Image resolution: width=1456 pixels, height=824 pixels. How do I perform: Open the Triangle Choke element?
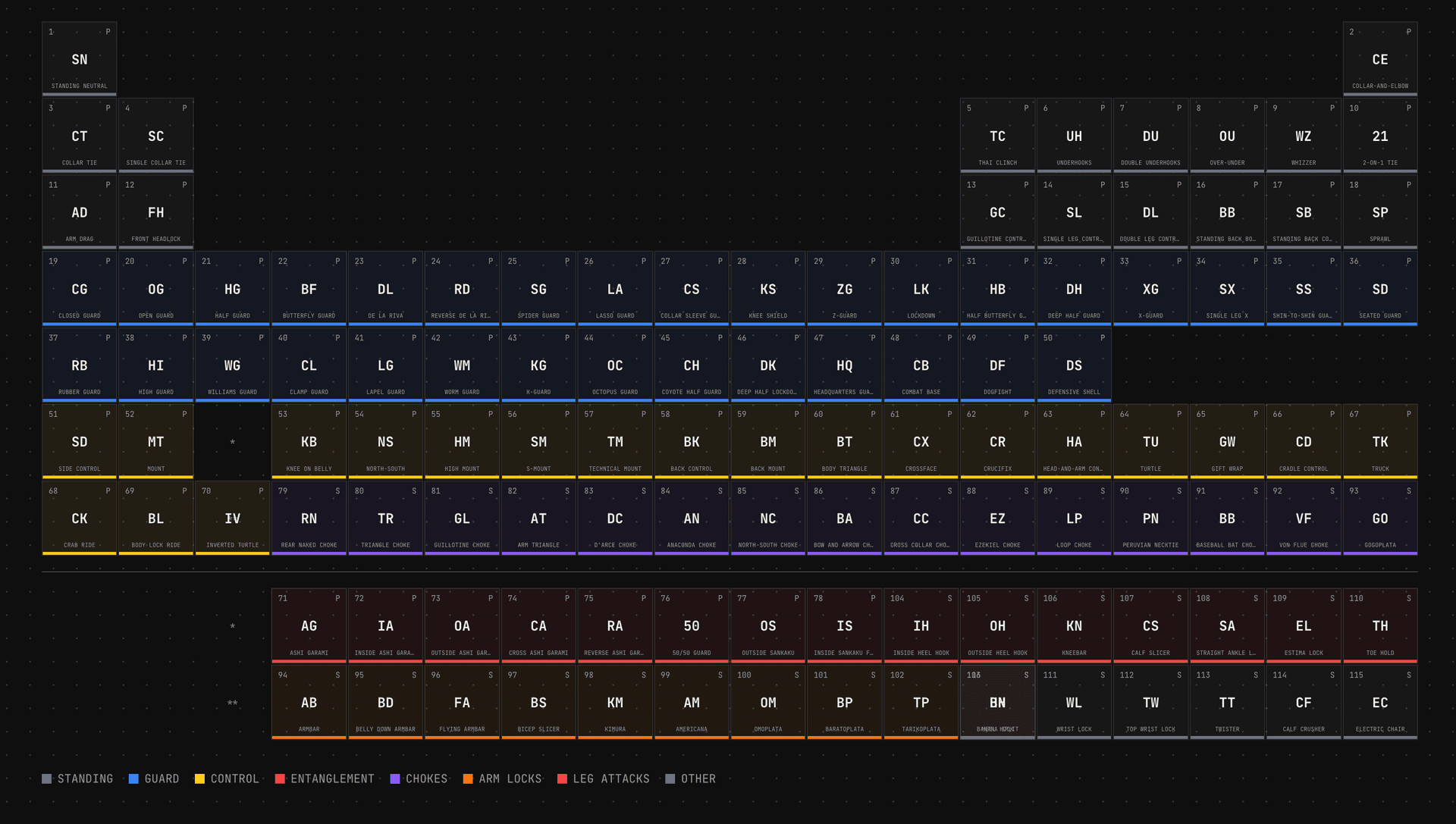click(x=385, y=519)
